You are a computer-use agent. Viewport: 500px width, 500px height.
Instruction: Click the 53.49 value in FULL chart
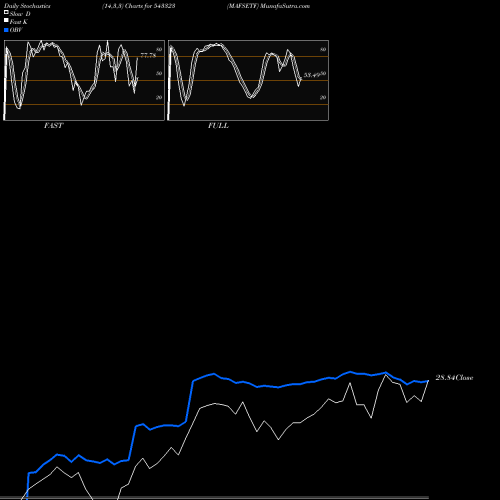coord(312,75)
